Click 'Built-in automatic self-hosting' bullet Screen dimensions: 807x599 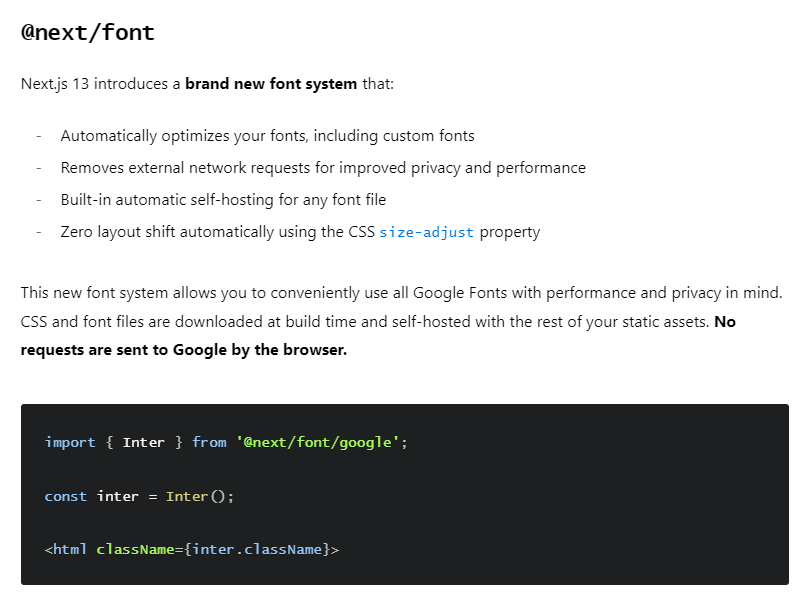pyautogui.click(x=223, y=200)
